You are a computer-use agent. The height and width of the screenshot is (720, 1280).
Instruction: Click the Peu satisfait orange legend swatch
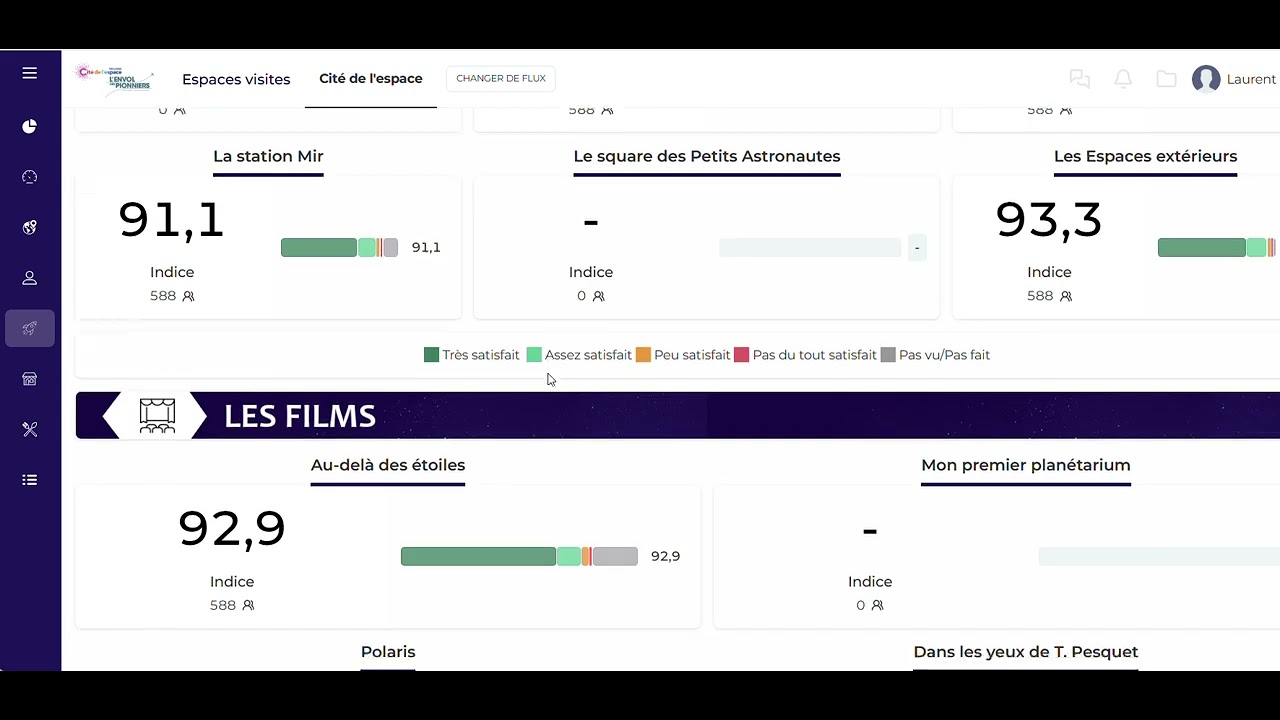(643, 355)
